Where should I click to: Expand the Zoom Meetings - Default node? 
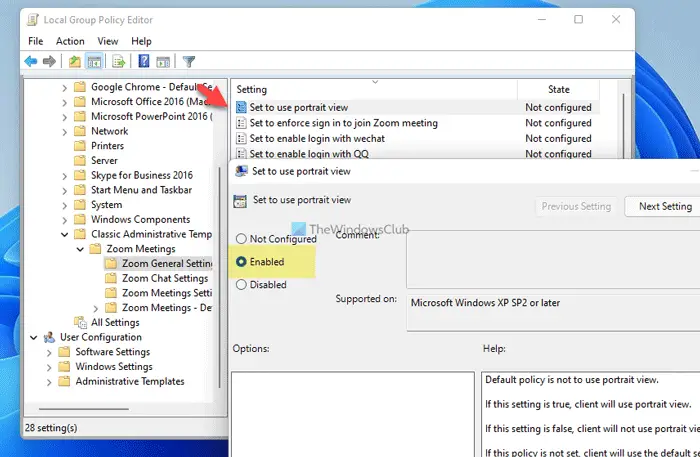[96, 308]
